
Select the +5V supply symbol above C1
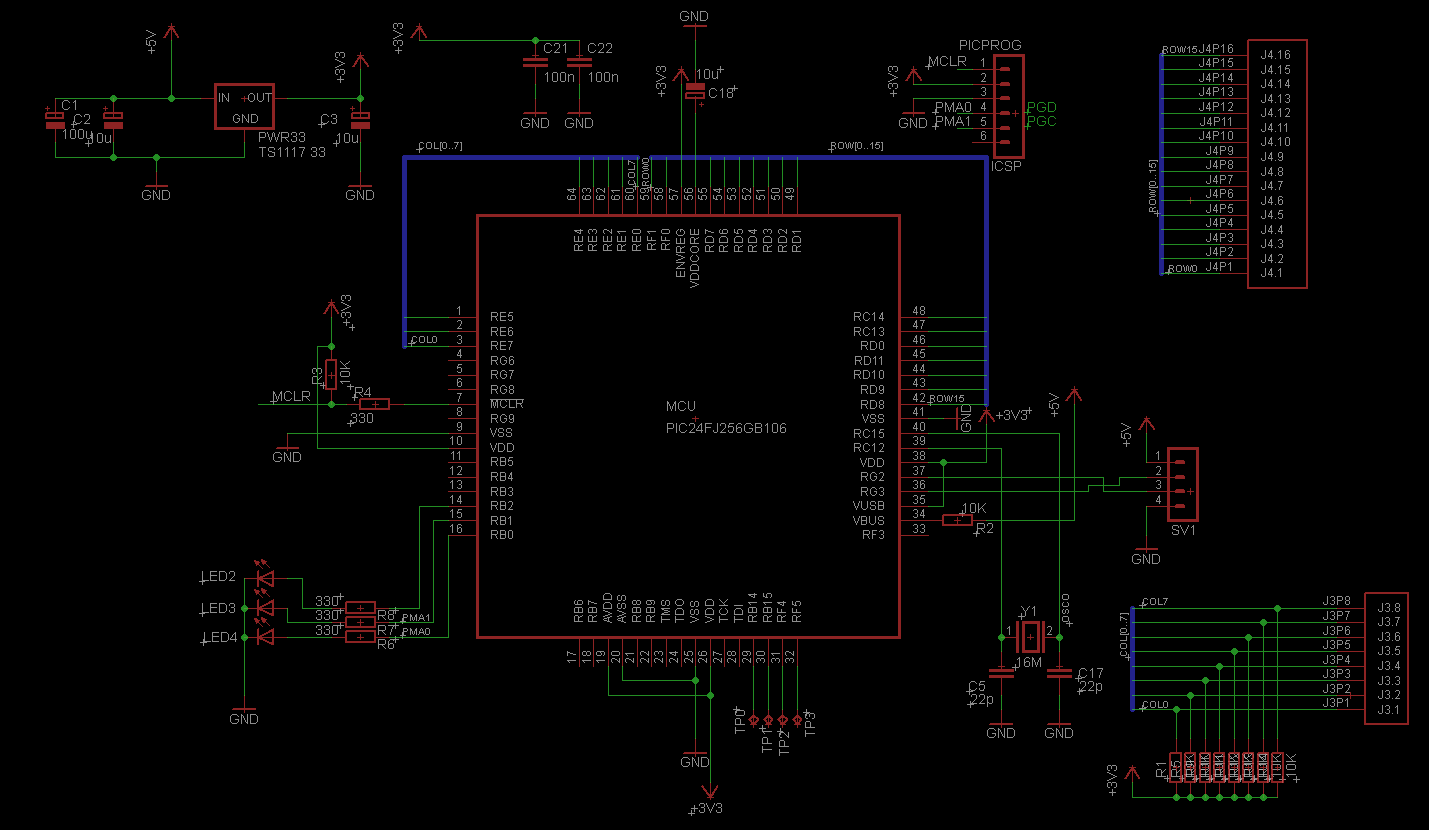coord(172,33)
